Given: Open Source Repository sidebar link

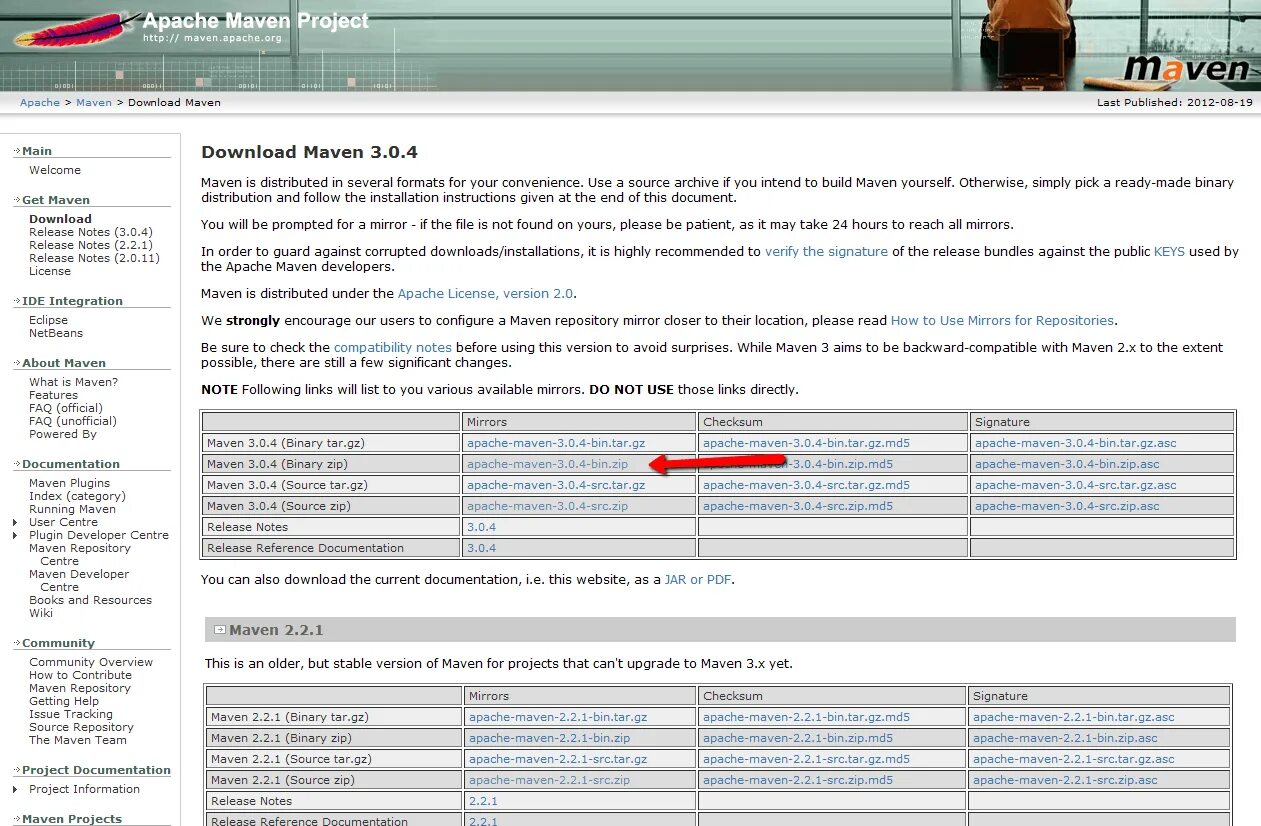Looking at the screenshot, I should pos(81,727).
